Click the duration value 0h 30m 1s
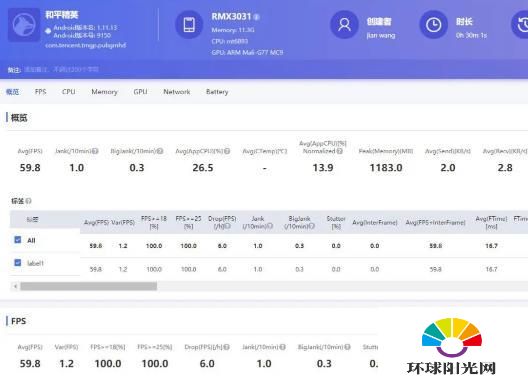 (x=471, y=35)
